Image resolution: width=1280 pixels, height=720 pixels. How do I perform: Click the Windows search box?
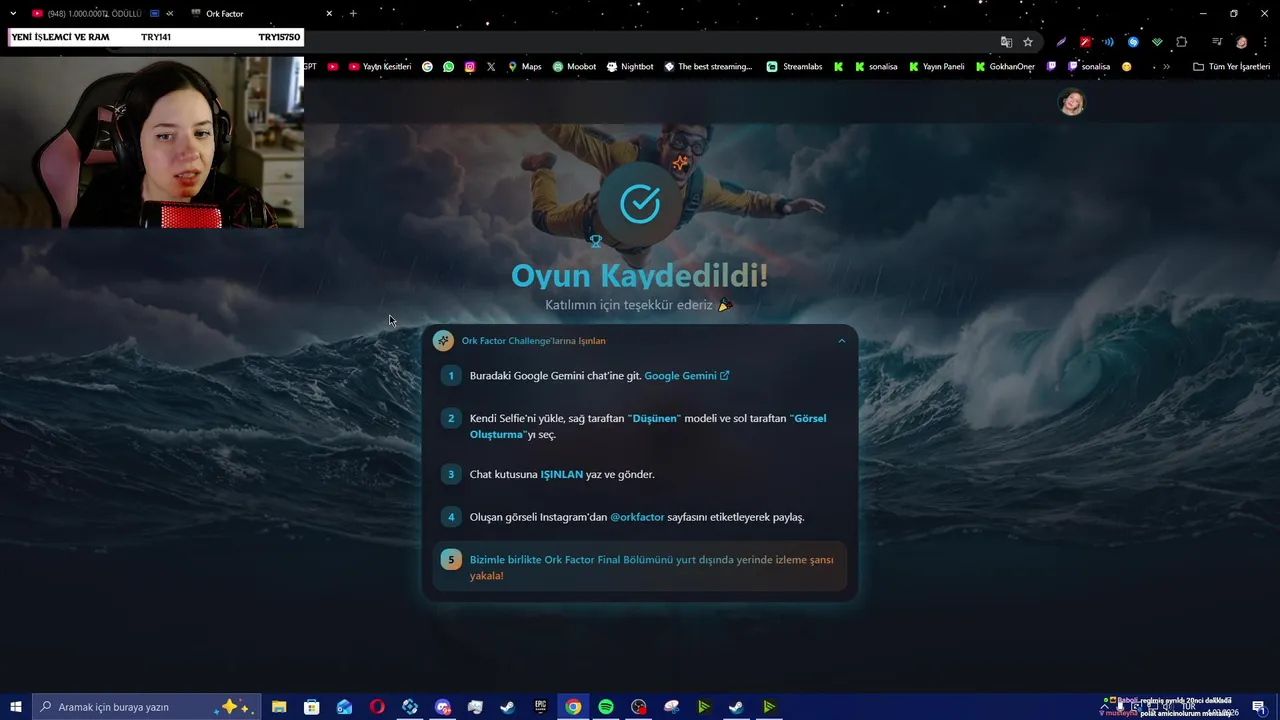tap(147, 707)
